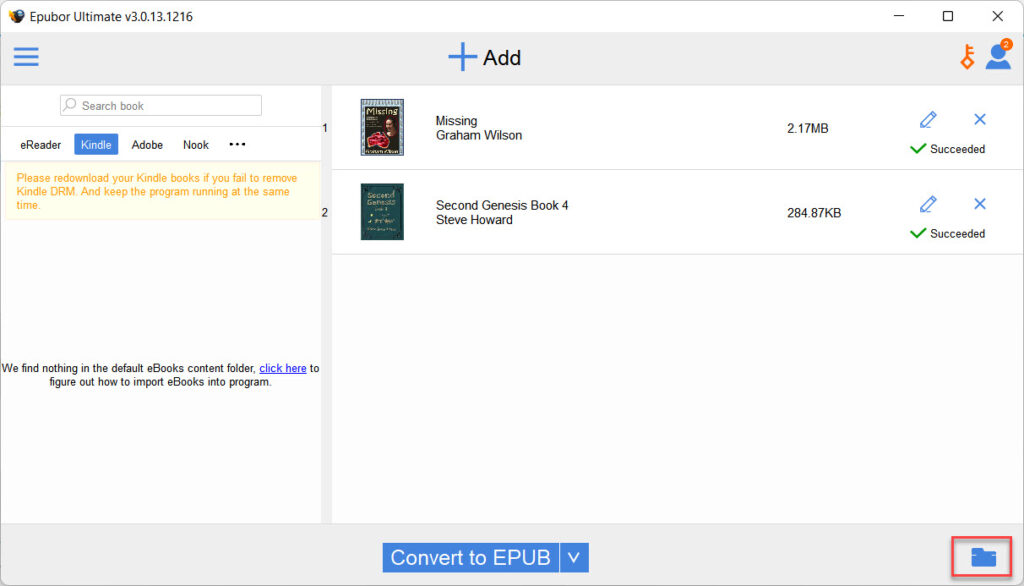Click the Second Genesis cover thumbnail
The height and width of the screenshot is (586, 1024).
382,212
